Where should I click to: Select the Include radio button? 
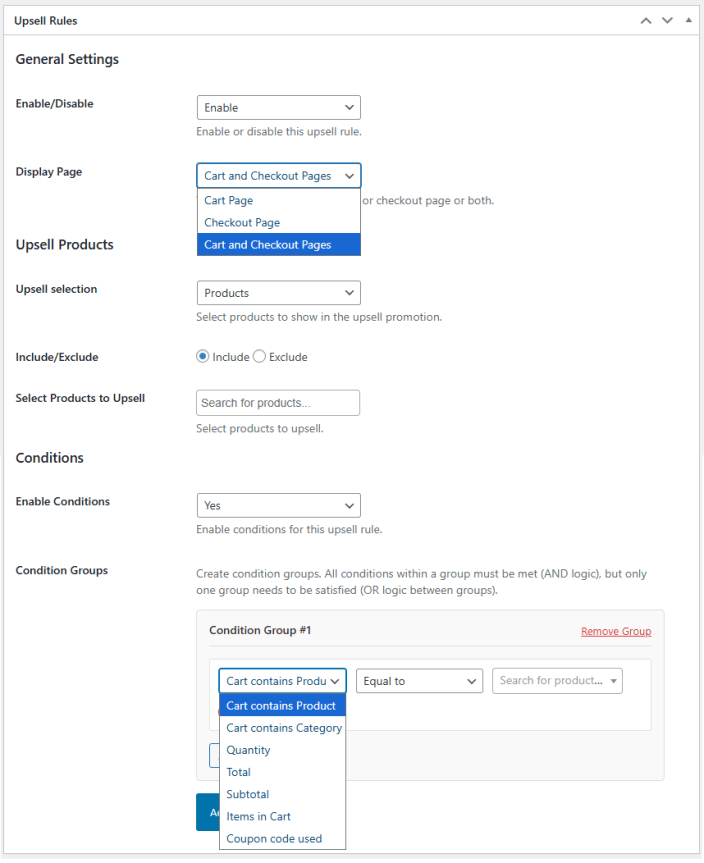pos(203,356)
